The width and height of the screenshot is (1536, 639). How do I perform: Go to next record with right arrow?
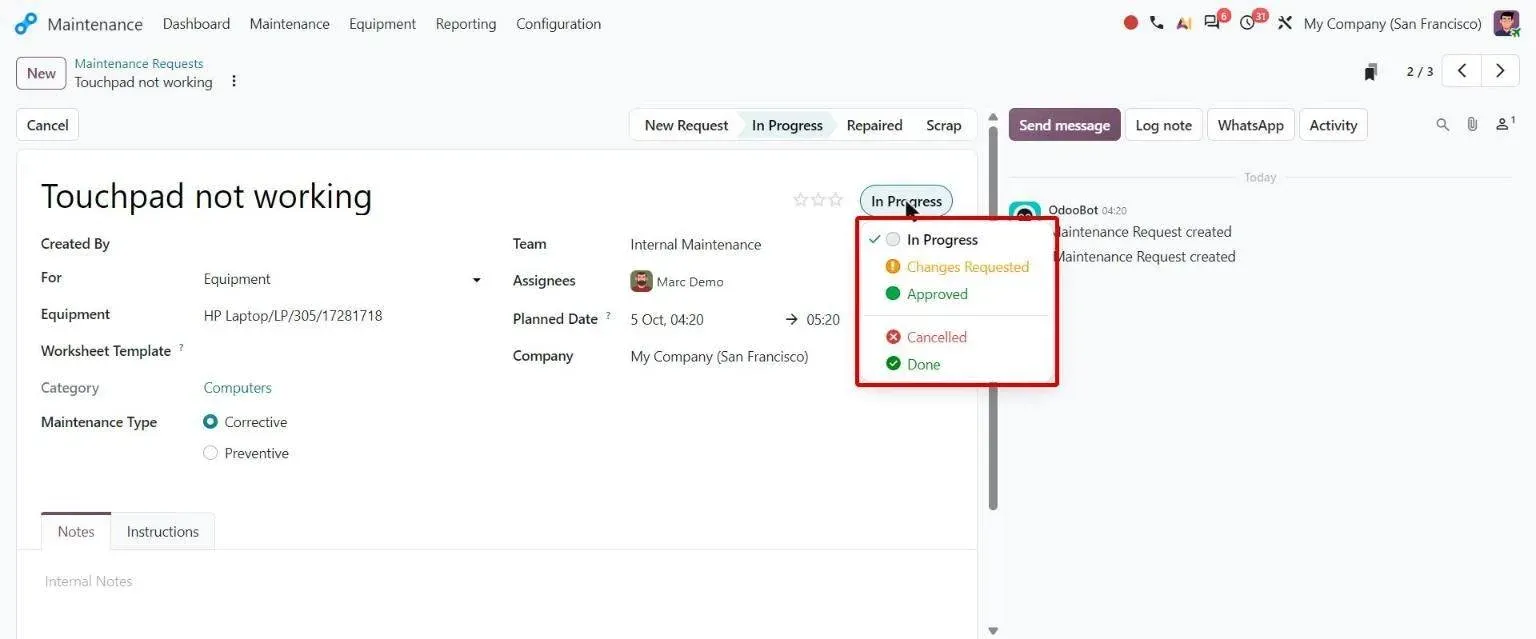(1500, 71)
